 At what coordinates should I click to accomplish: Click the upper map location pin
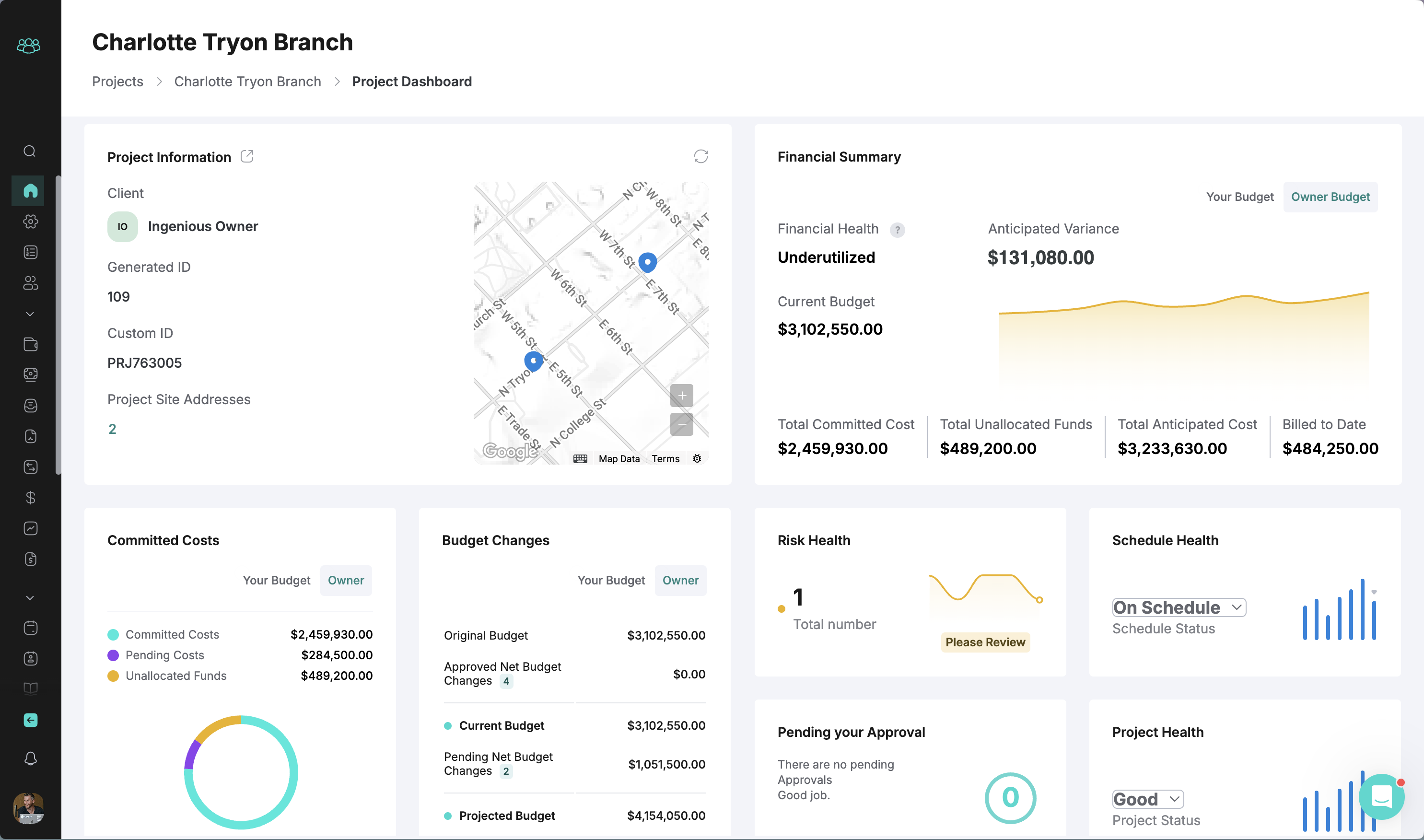647,262
